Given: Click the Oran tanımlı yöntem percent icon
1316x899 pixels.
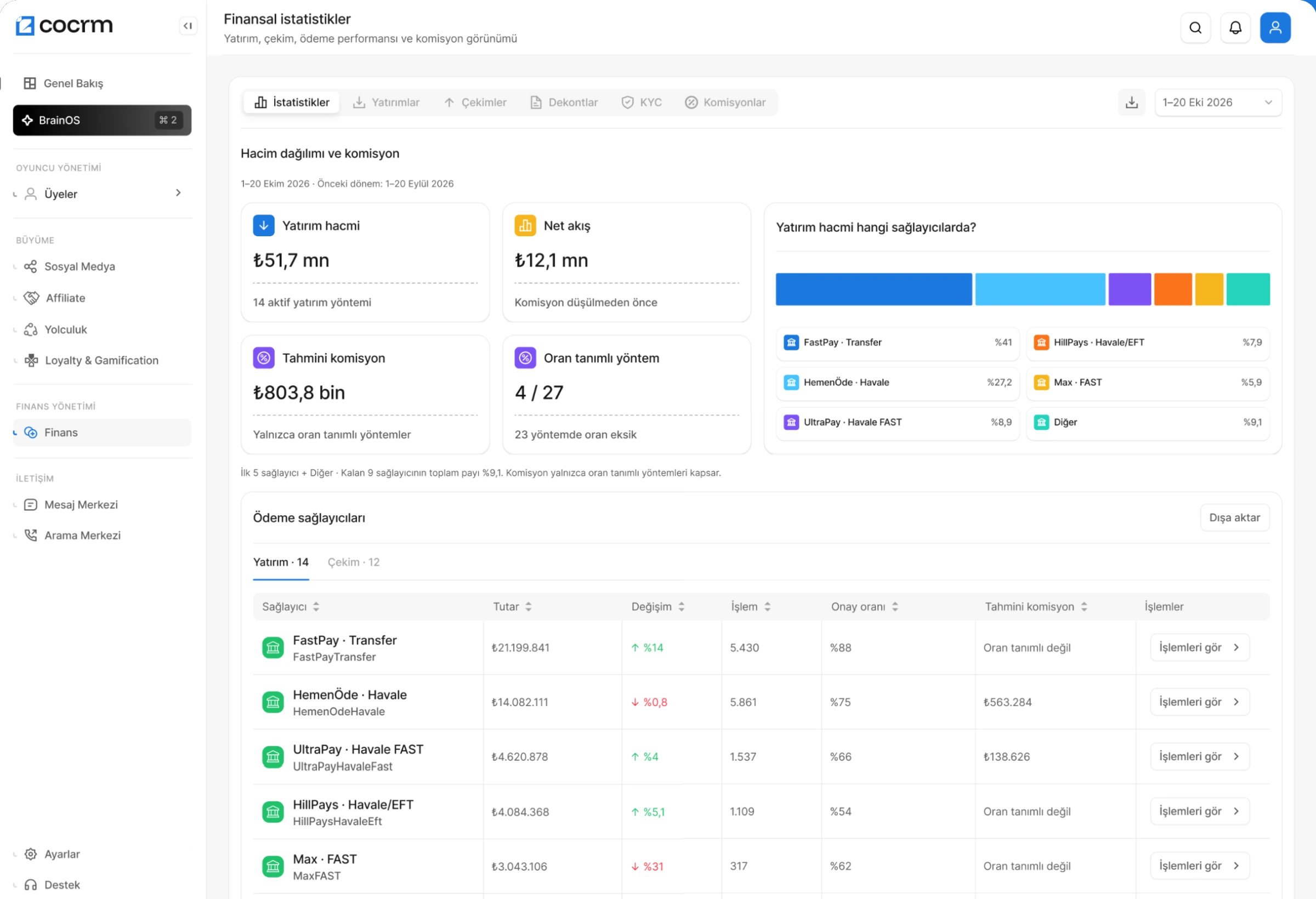Looking at the screenshot, I should pos(525,358).
